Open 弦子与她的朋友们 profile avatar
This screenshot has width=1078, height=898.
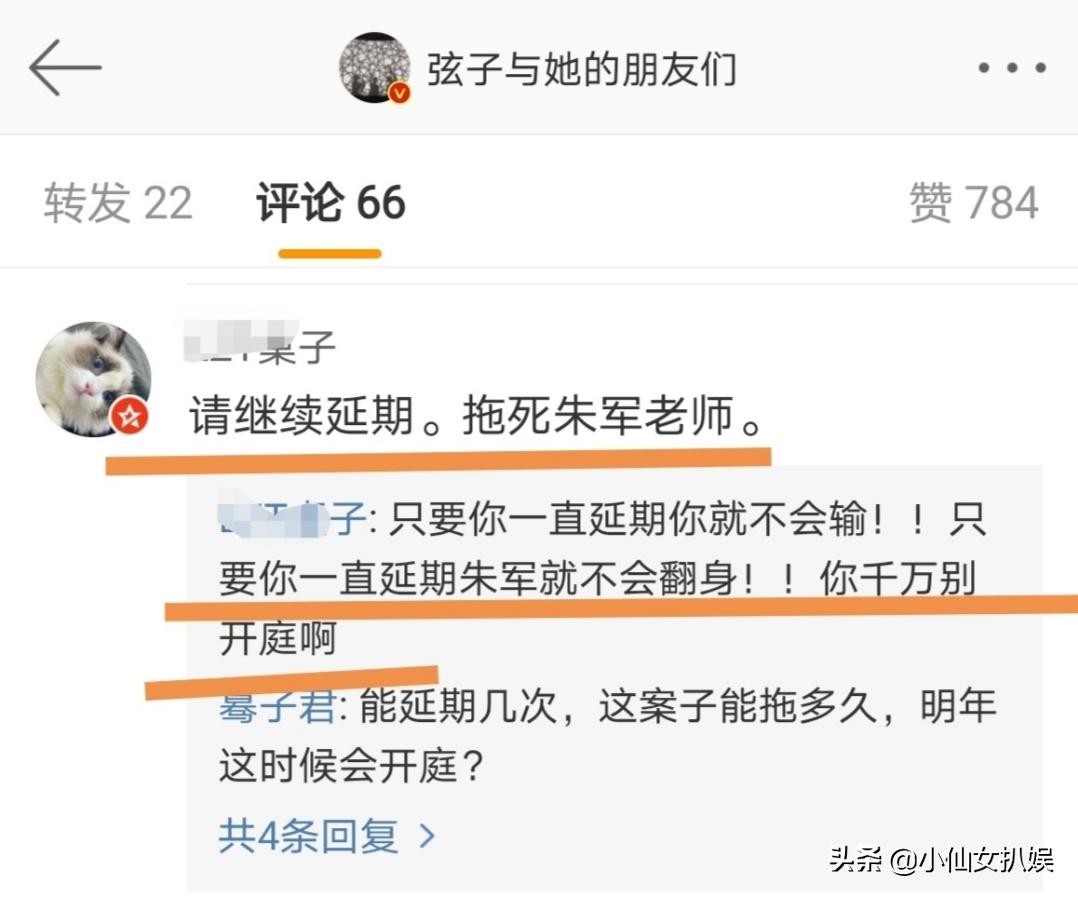point(375,67)
